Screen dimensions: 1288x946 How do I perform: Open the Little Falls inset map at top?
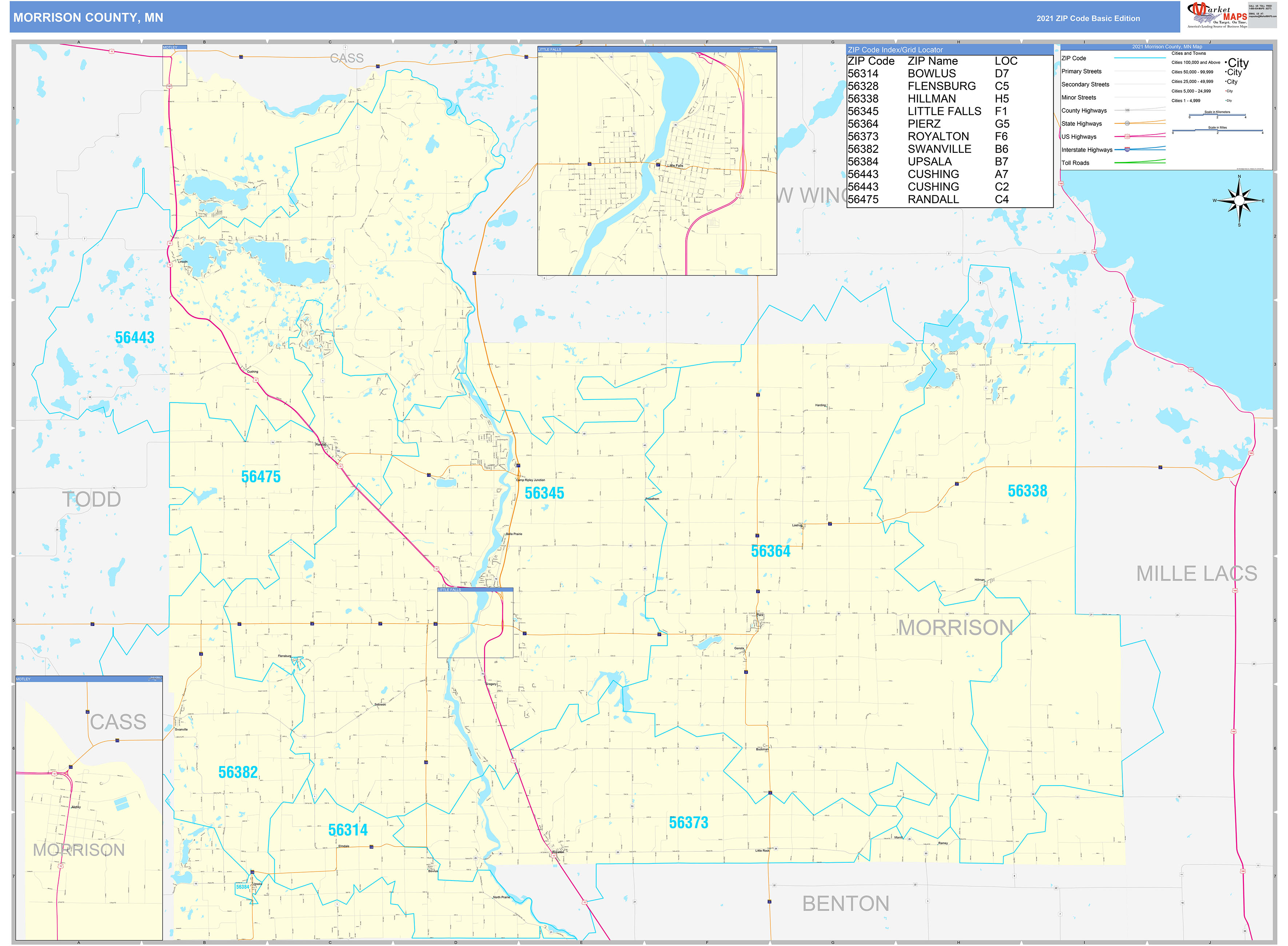point(657,161)
